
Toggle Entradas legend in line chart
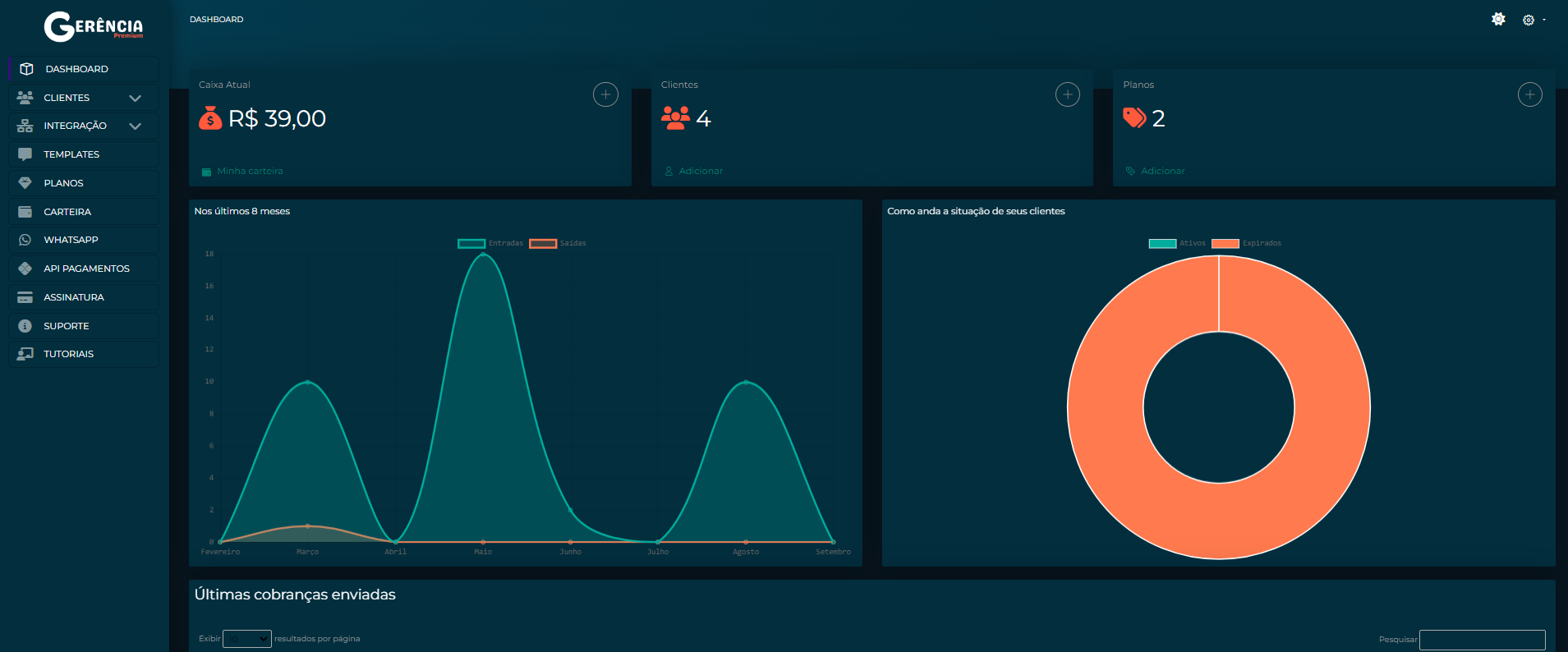[x=491, y=243]
